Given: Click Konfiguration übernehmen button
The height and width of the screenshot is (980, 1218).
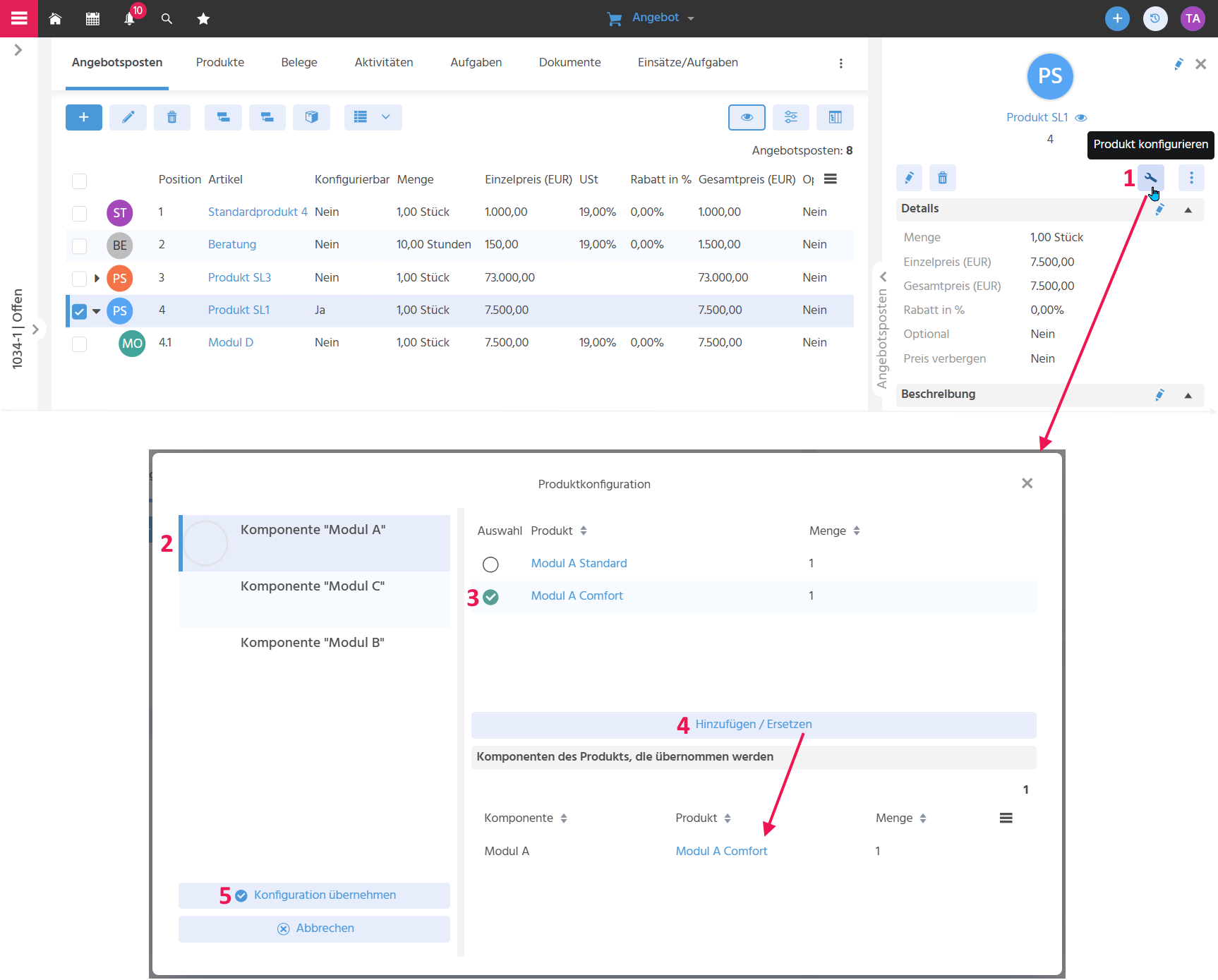Looking at the screenshot, I should pos(314,895).
